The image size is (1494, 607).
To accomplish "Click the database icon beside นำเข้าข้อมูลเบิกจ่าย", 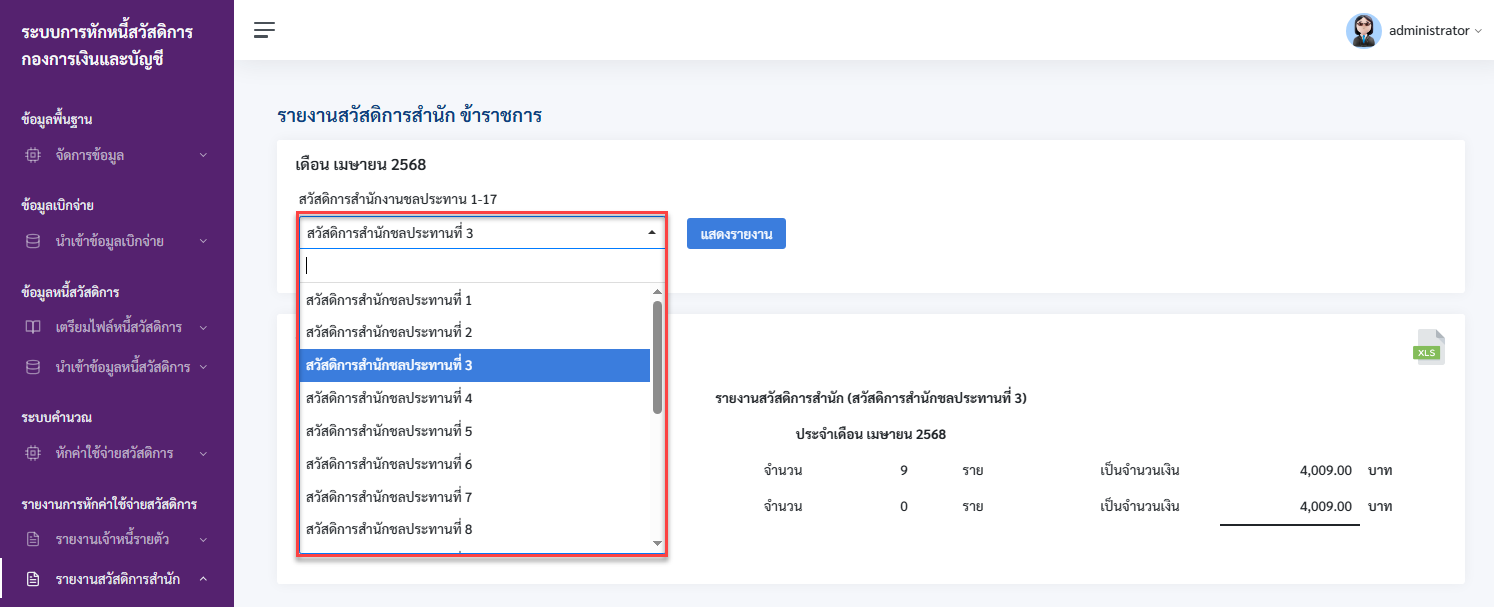I will [33, 241].
